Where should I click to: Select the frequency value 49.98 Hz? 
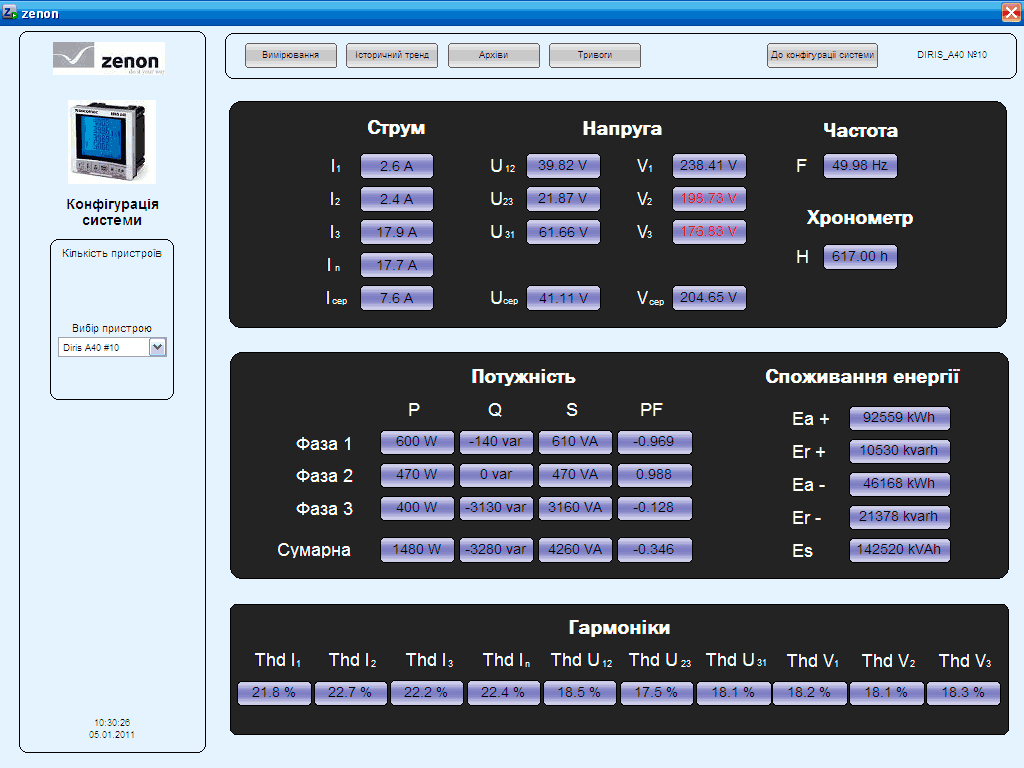860,166
